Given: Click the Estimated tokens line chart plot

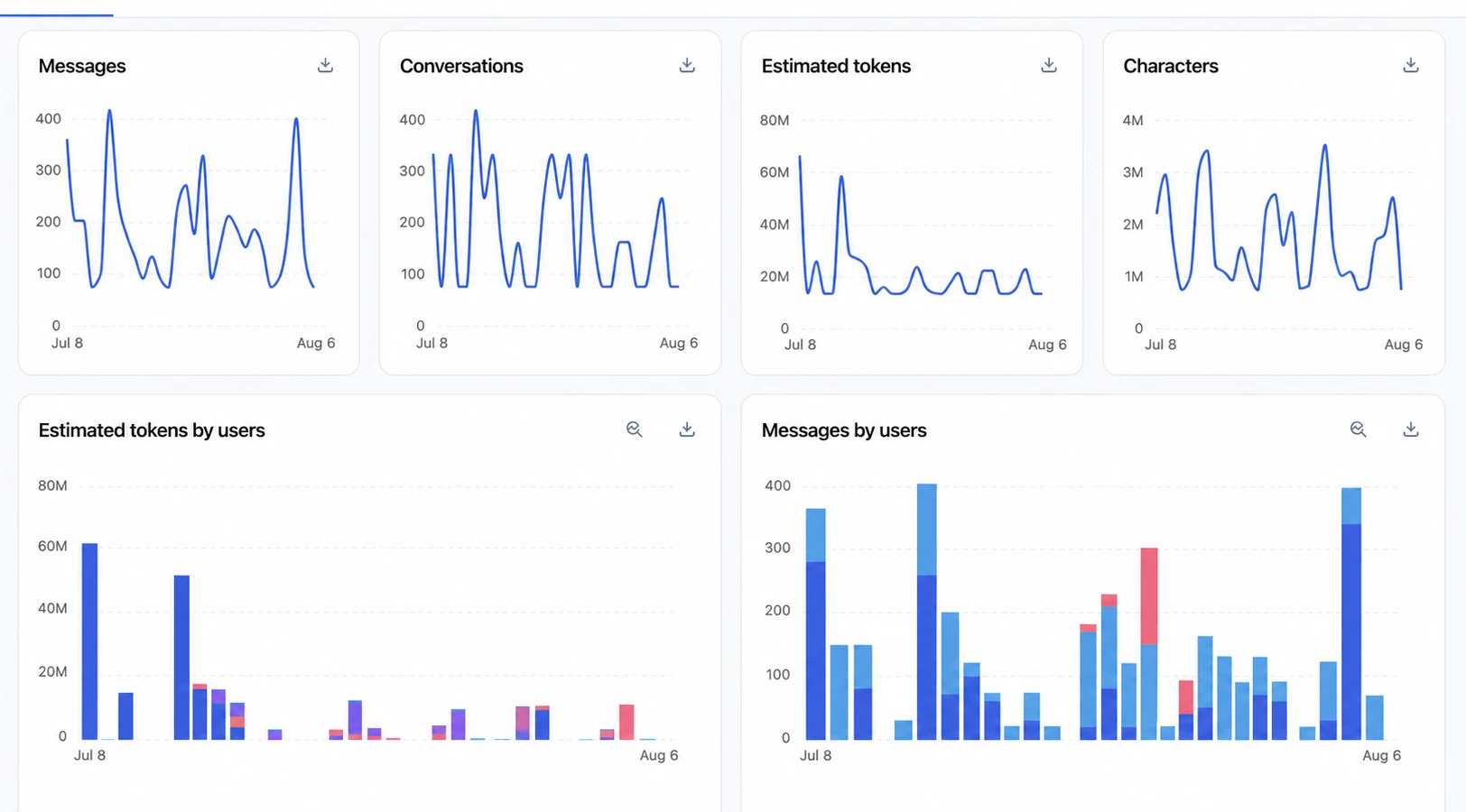Looking at the screenshot, I should click(x=921, y=226).
